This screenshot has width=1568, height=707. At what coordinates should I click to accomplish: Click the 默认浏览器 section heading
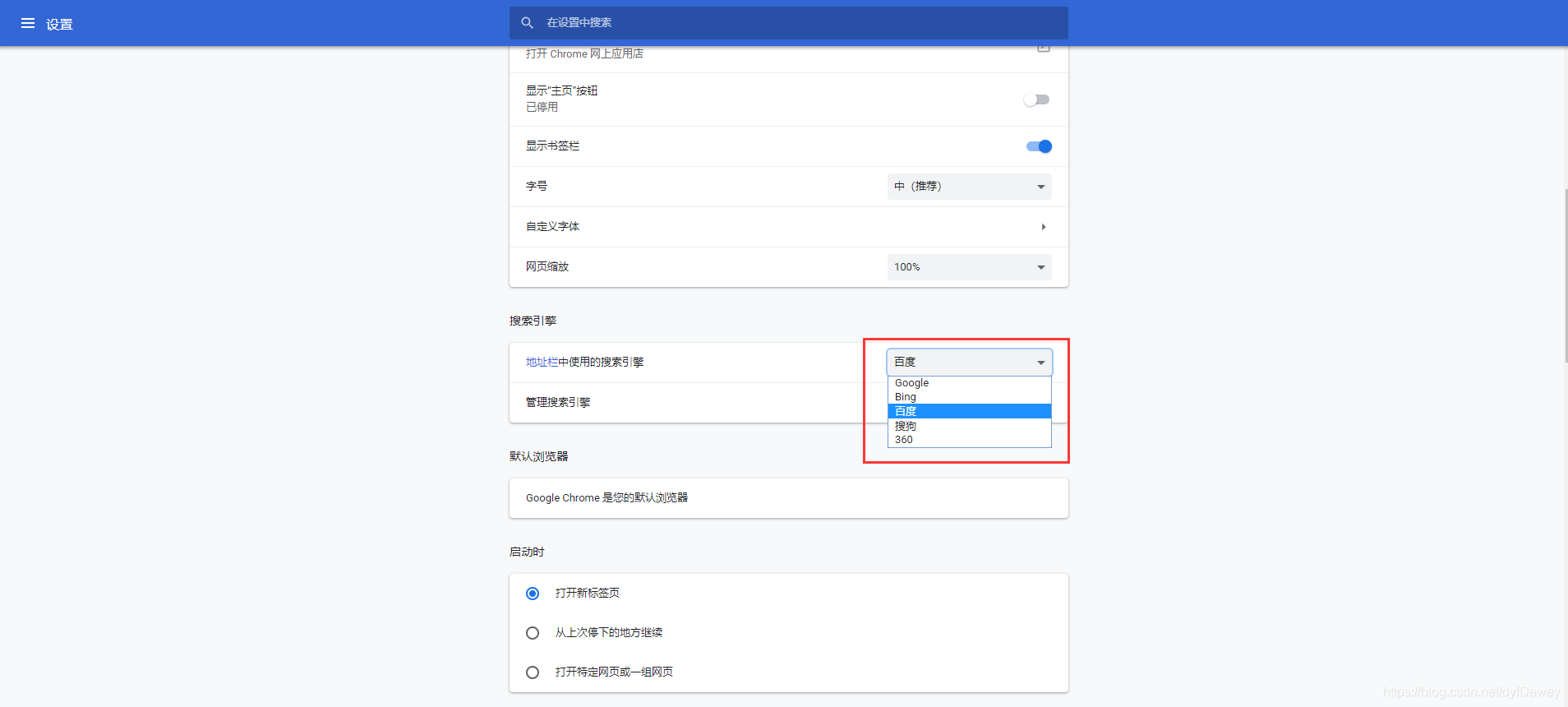click(538, 456)
